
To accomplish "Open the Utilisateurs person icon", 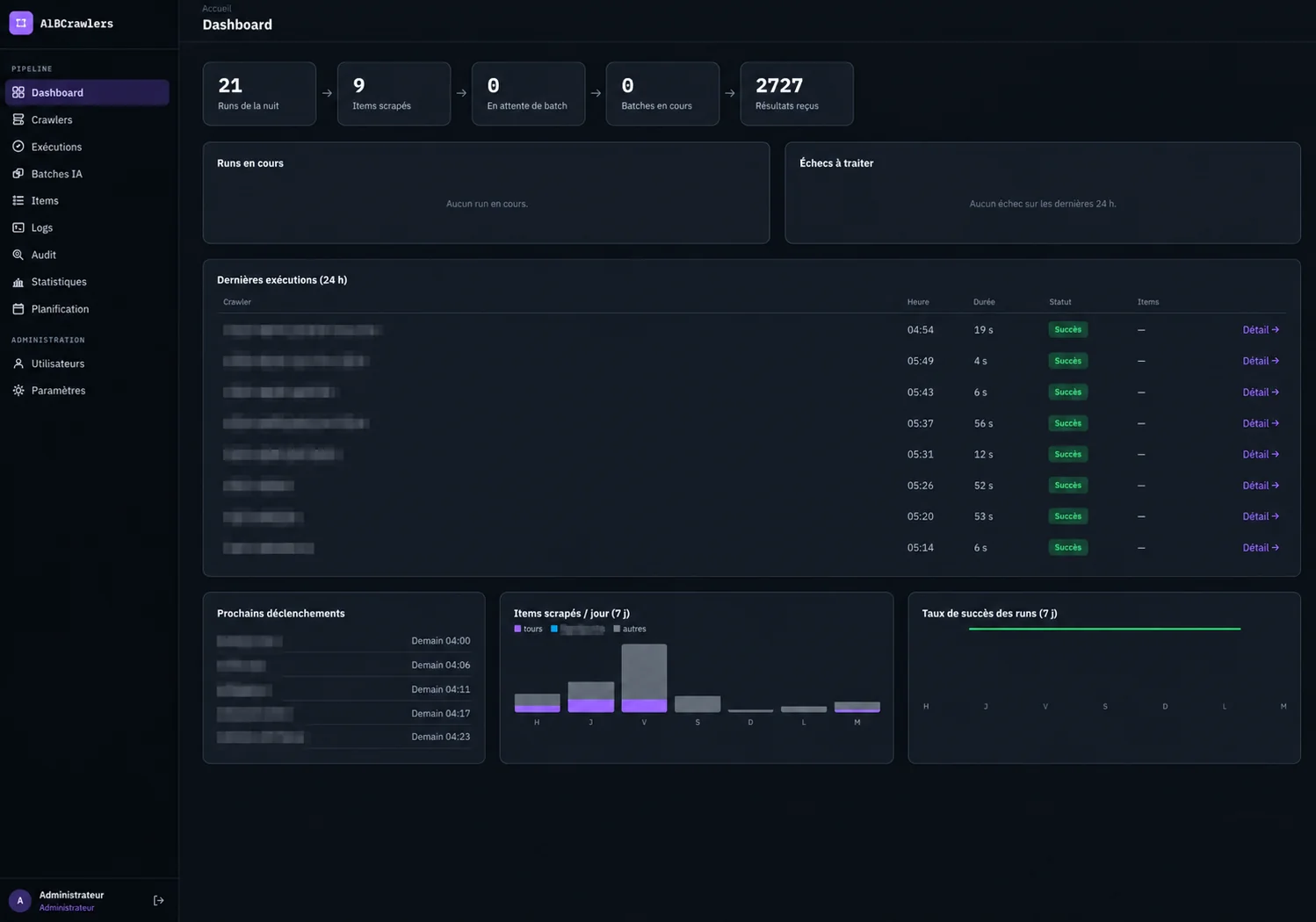I will pos(18,364).
